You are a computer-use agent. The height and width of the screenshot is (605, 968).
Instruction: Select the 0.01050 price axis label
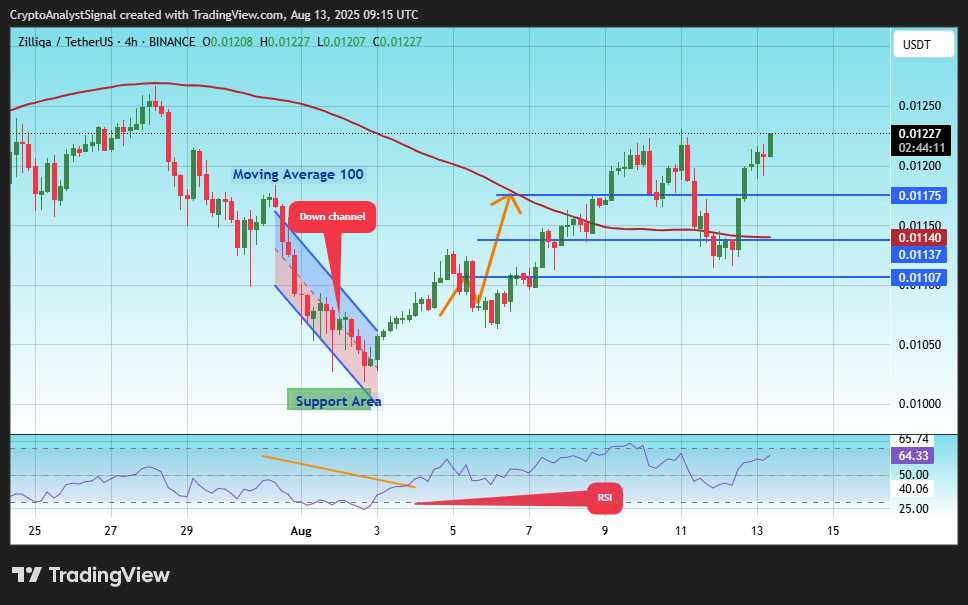coord(920,344)
